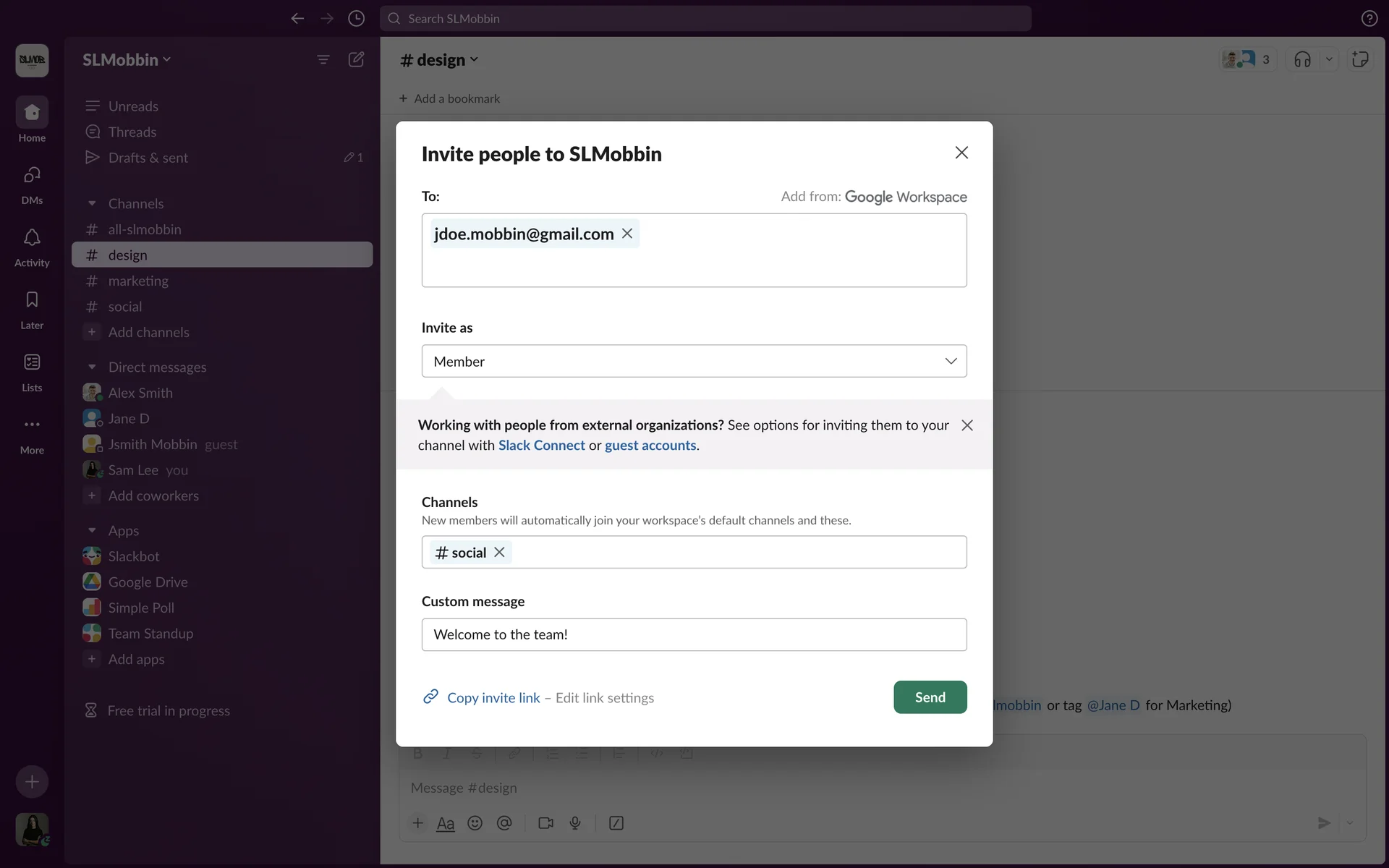Viewport: 1389px width, 868px height.
Task: Collapse the Direct messages section
Action: pyautogui.click(x=92, y=367)
